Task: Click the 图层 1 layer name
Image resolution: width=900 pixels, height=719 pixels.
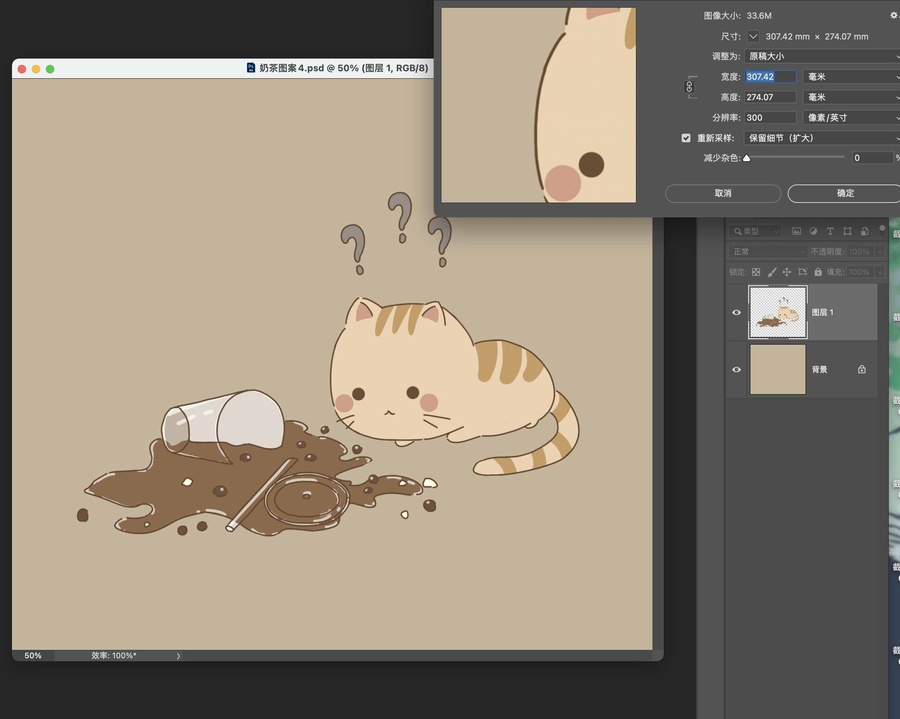Action: (823, 312)
